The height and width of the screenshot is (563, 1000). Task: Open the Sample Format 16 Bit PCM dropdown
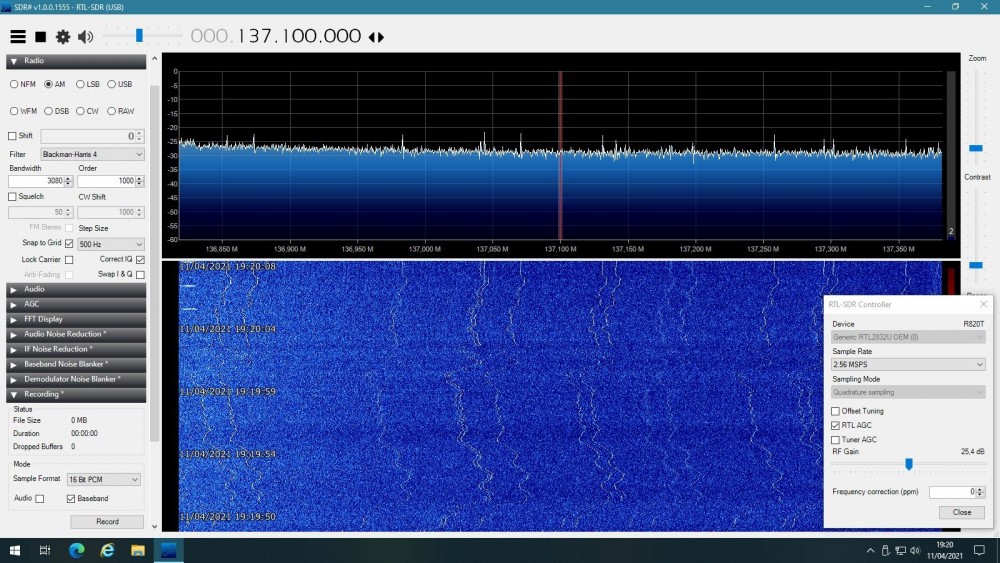(x=103, y=479)
